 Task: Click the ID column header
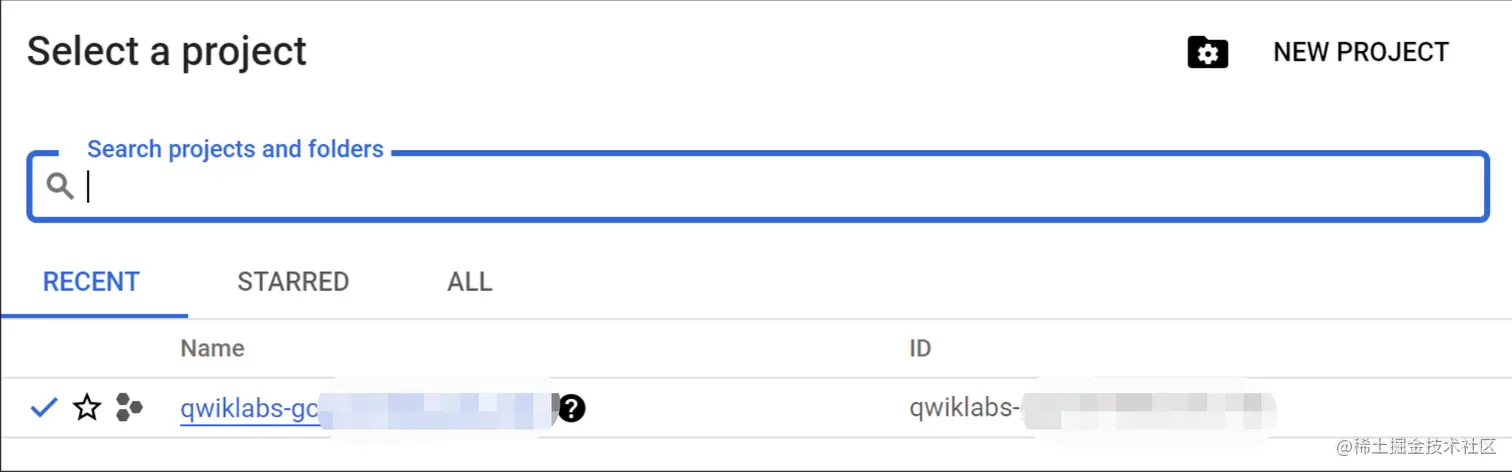click(x=919, y=348)
